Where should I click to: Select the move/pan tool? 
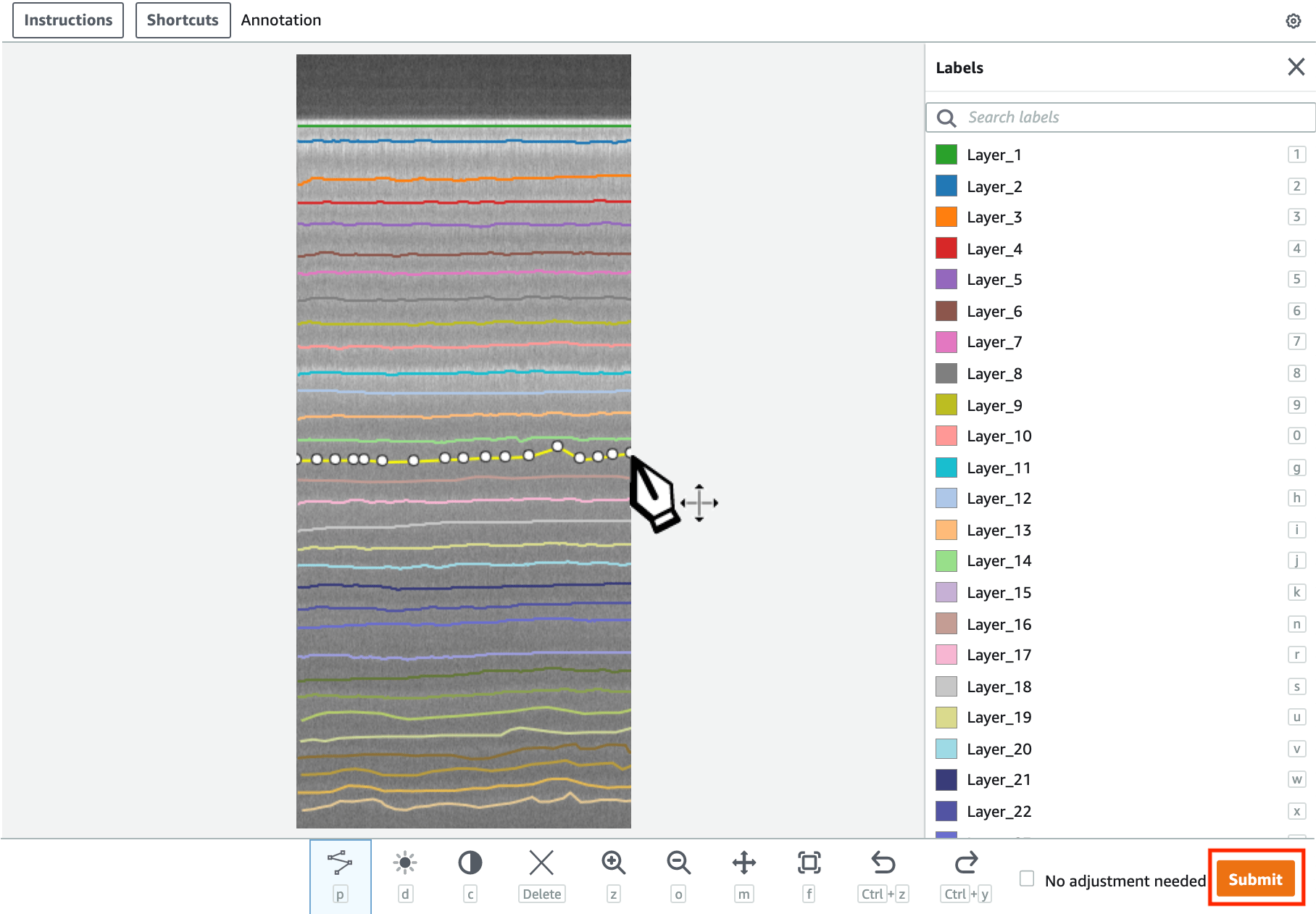(744, 863)
